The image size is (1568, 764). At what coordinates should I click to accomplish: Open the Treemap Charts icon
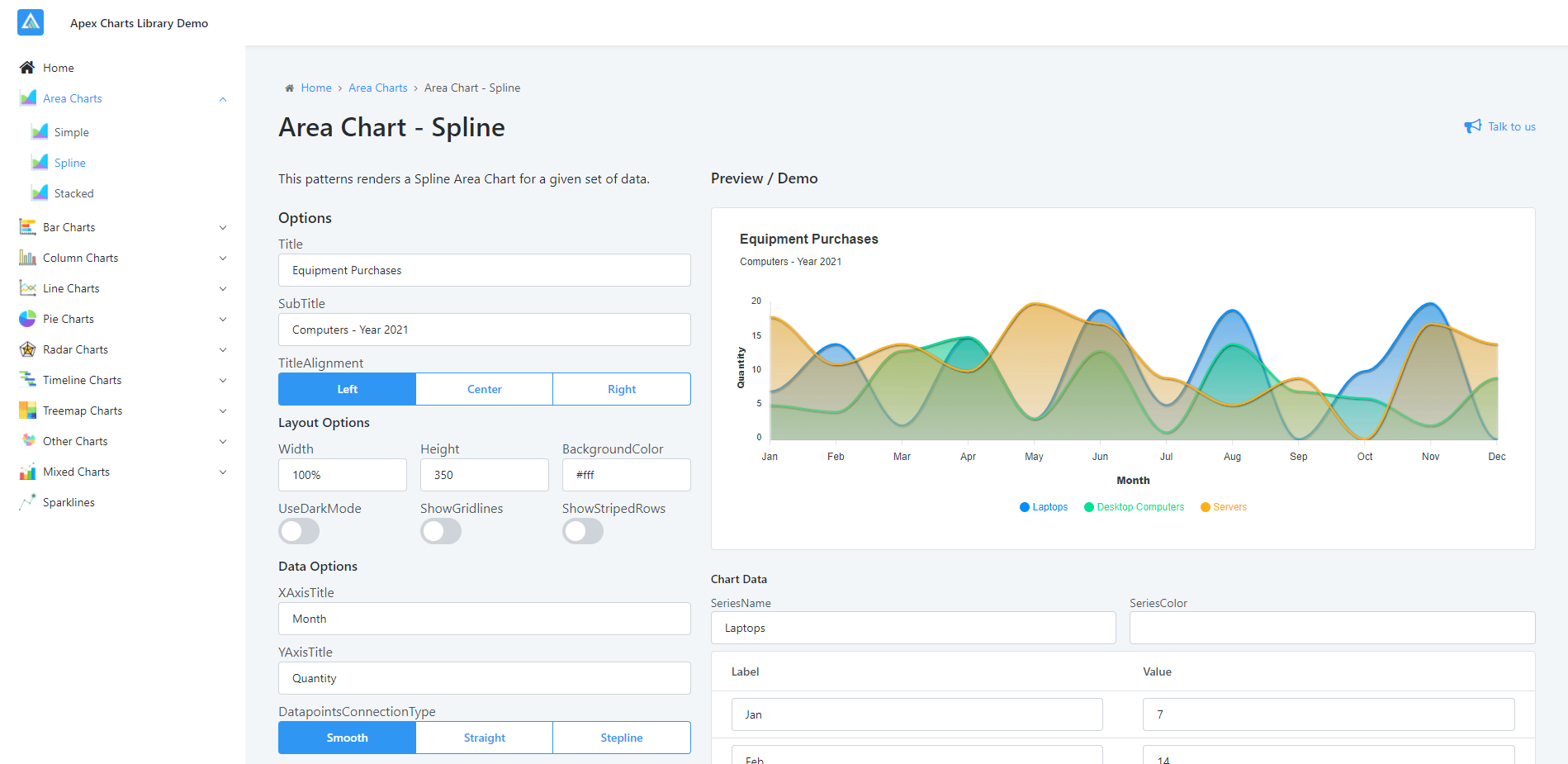(27, 410)
